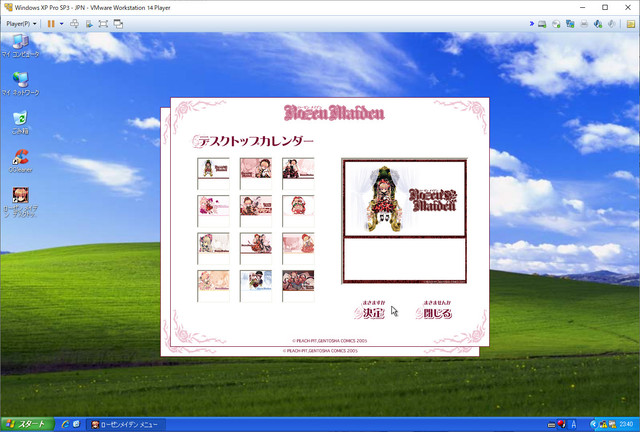640x432 pixels.
Task: Expand the power options arrow beside pause
Action: click(x=62, y=24)
